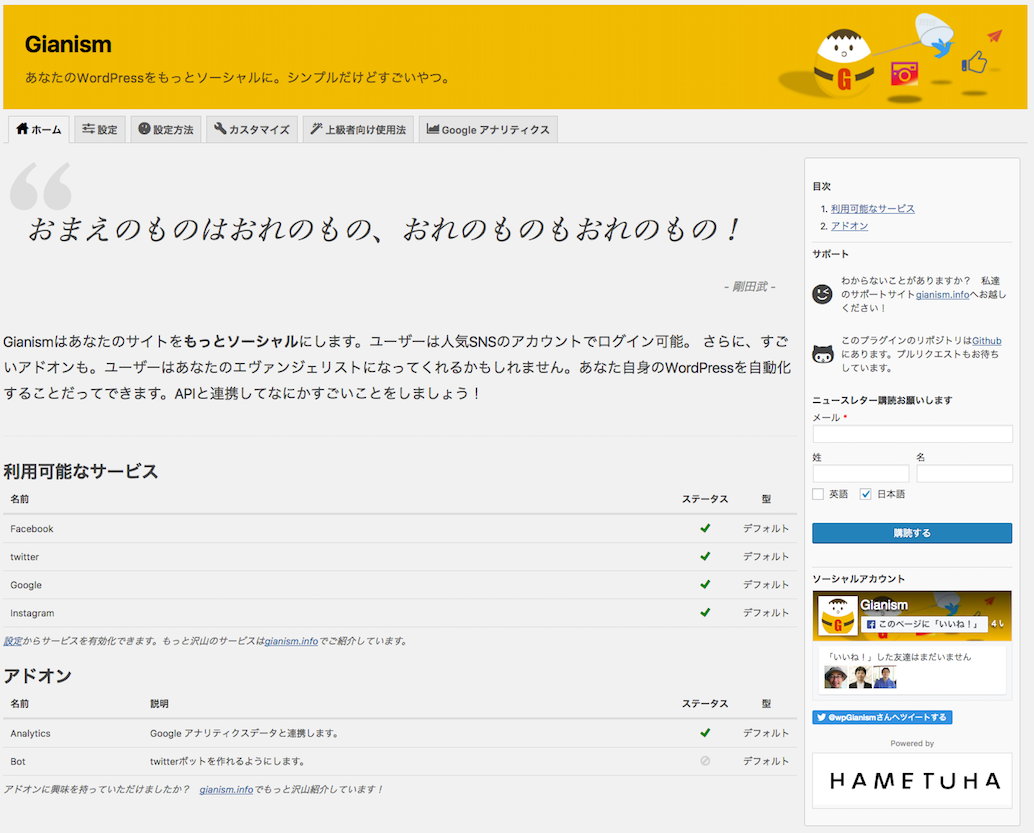Open the 設定 tab
Viewport: 1034px width, 833px height.
click(x=100, y=130)
